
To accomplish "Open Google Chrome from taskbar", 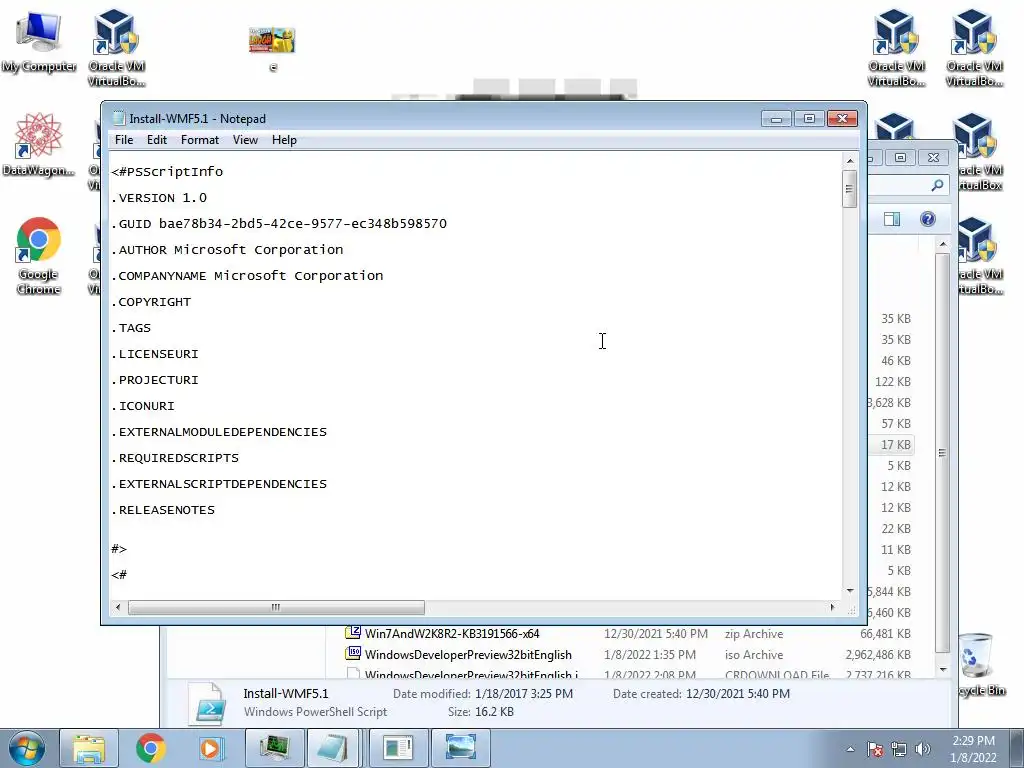I will [x=151, y=748].
